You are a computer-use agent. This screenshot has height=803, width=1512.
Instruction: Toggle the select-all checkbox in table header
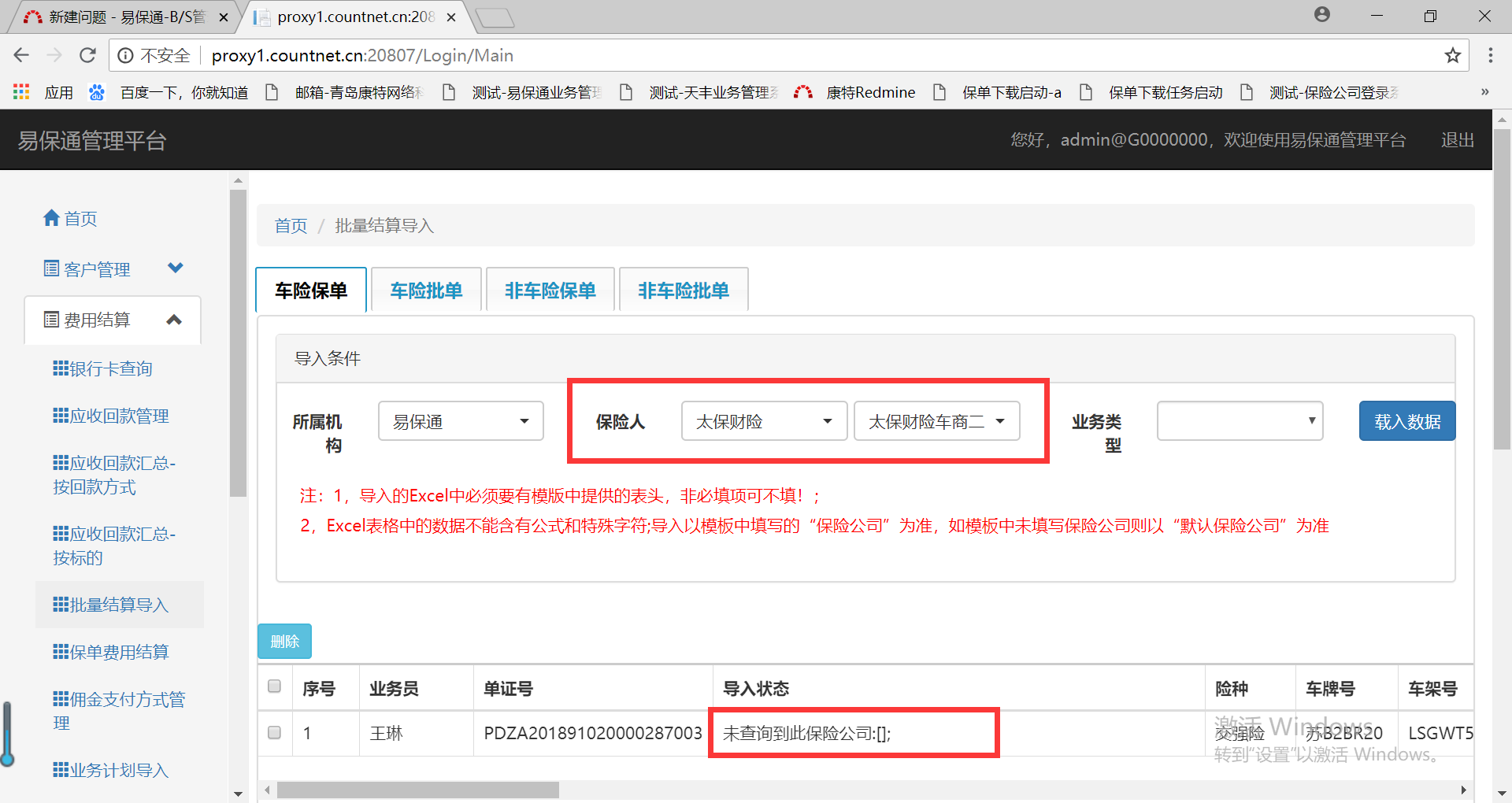[274, 686]
